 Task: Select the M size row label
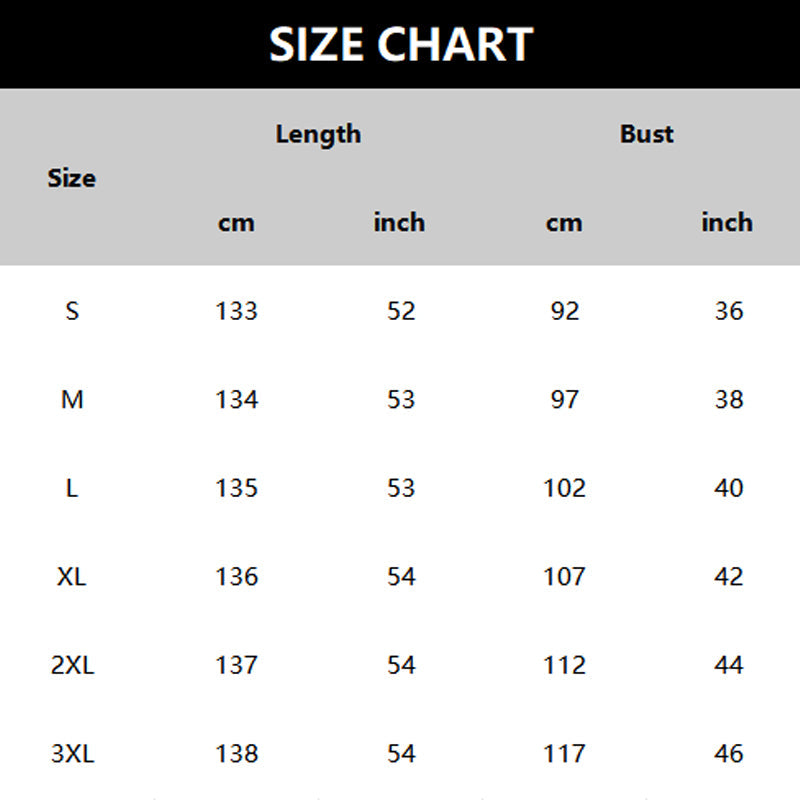[x=72, y=400]
